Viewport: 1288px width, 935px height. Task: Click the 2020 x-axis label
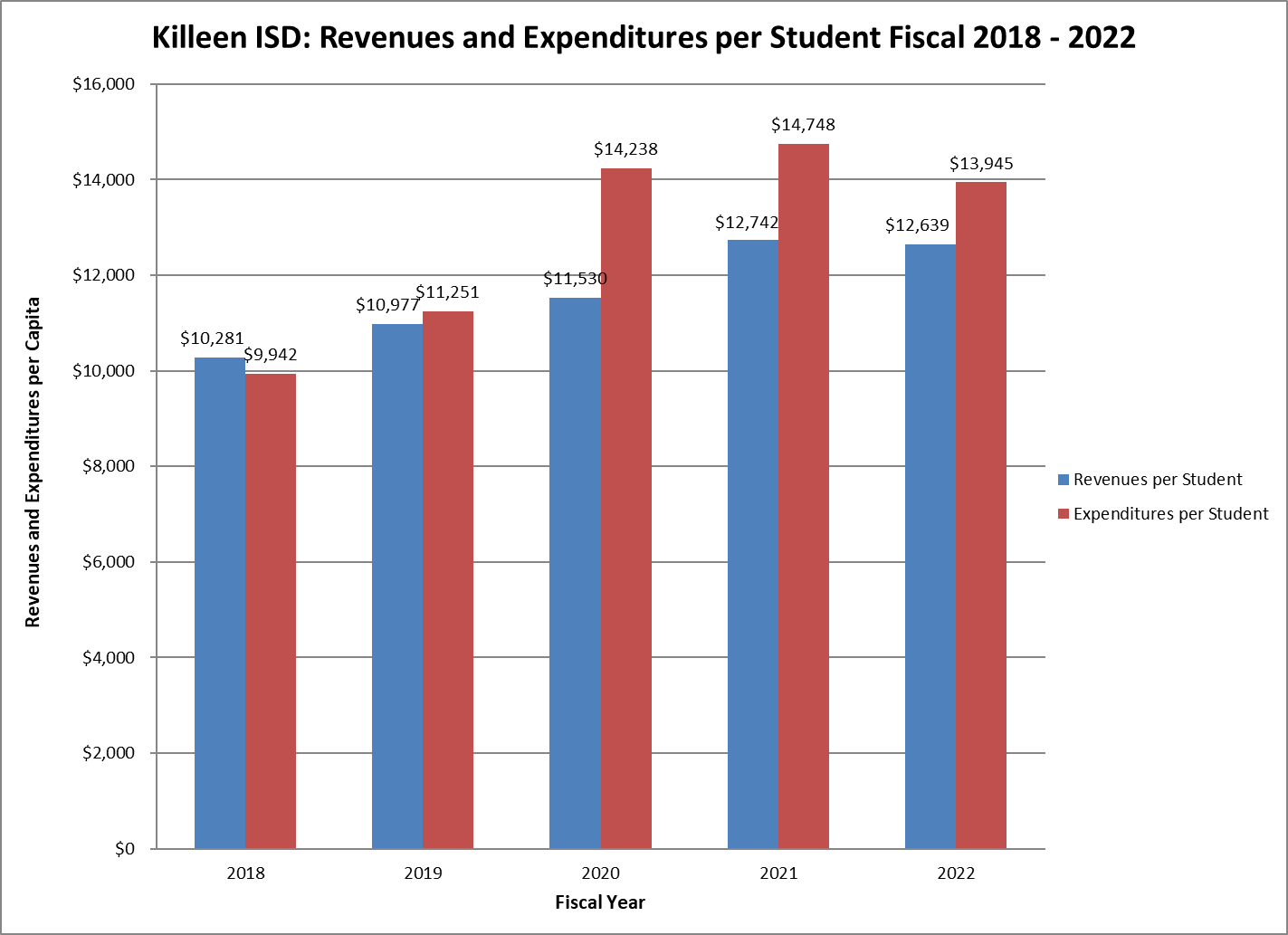click(x=600, y=873)
